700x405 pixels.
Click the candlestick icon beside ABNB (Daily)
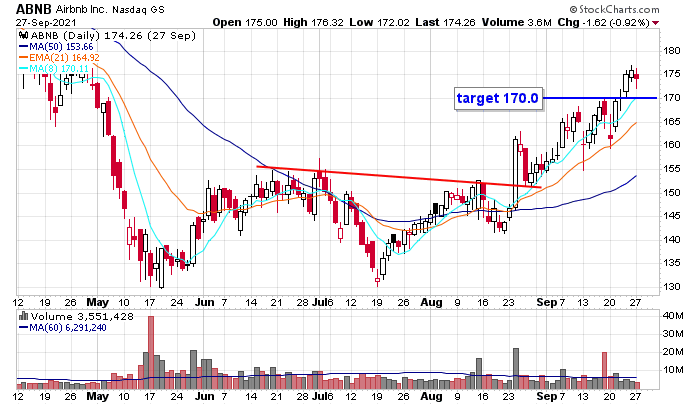(24, 36)
